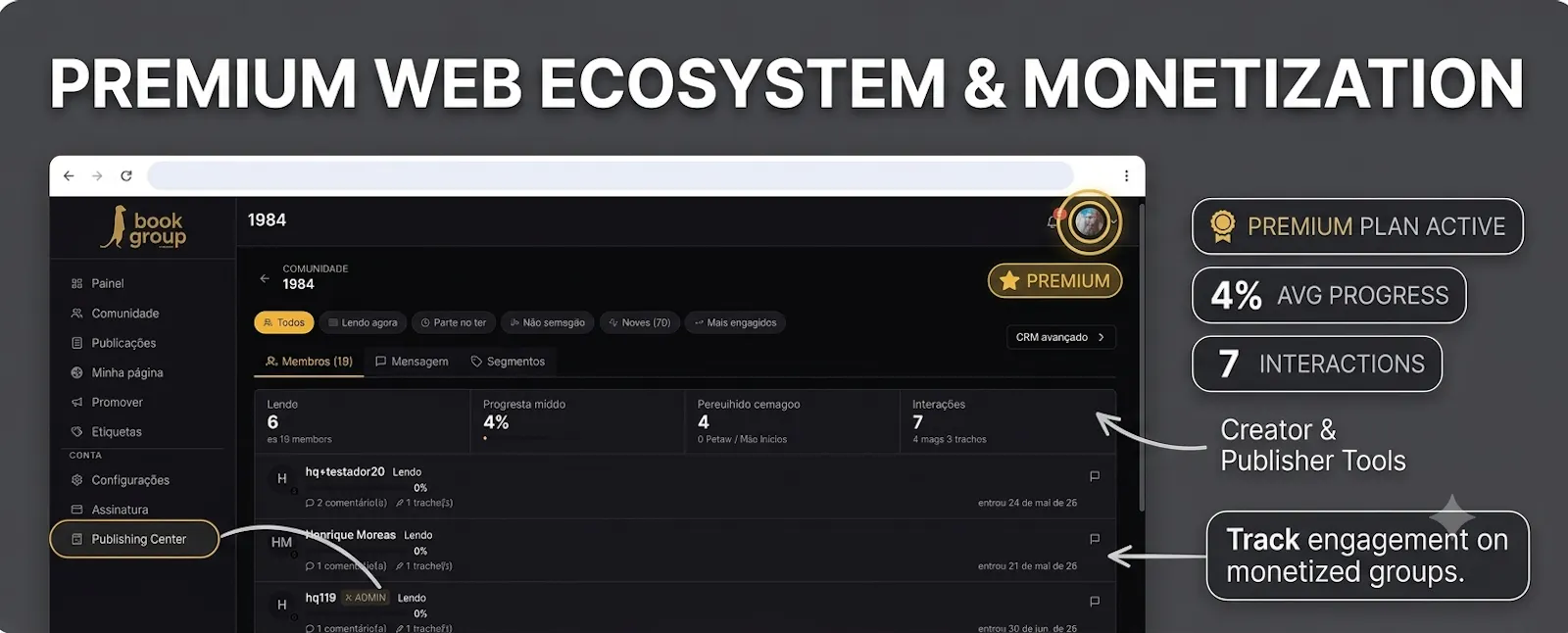1568x633 pixels.
Task: Click 2 comentário(s) under hq+testador20
Action: 346,503
